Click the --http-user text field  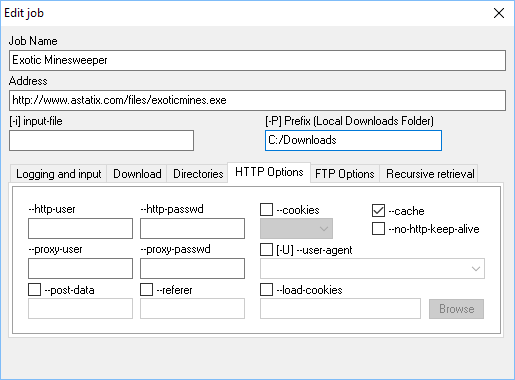click(80, 228)
